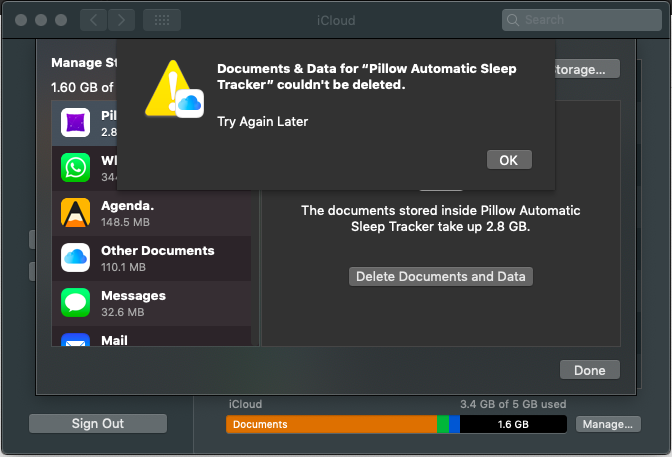Click the window close button
Screen dimensions: 672x457
pyautogui.click(x=21, y=20)
